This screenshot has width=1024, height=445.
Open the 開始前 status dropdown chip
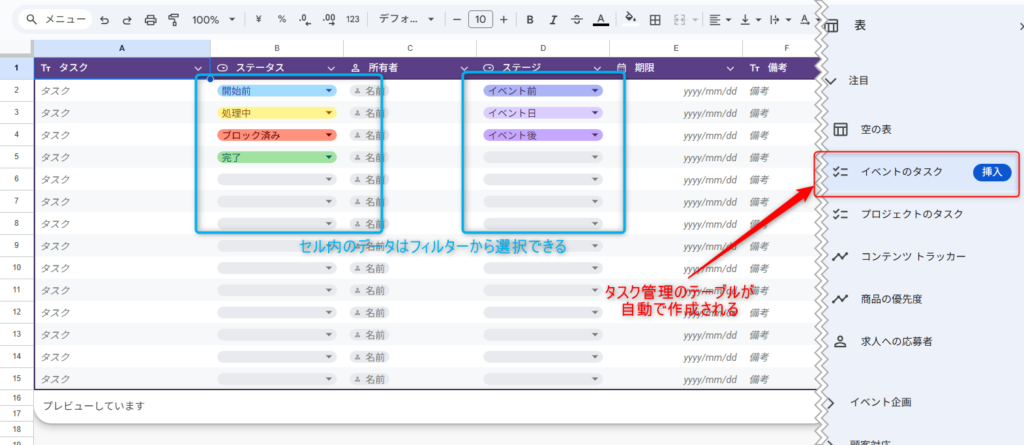click(x=276, y=91)
